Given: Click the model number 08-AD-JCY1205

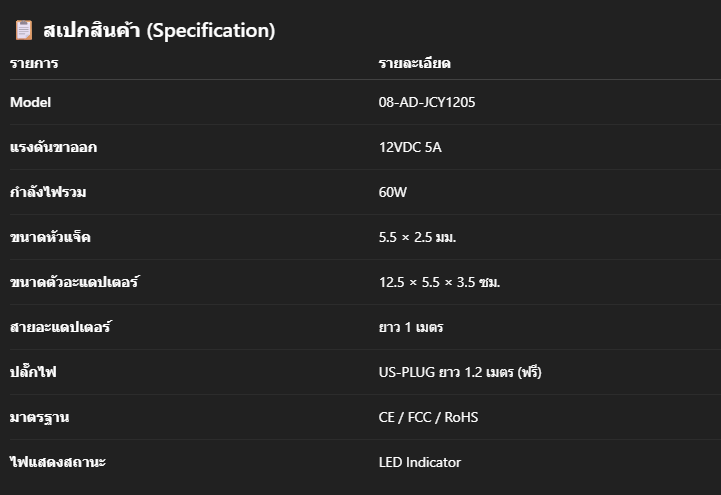Looking at the screenshot, I should (427, 102).
